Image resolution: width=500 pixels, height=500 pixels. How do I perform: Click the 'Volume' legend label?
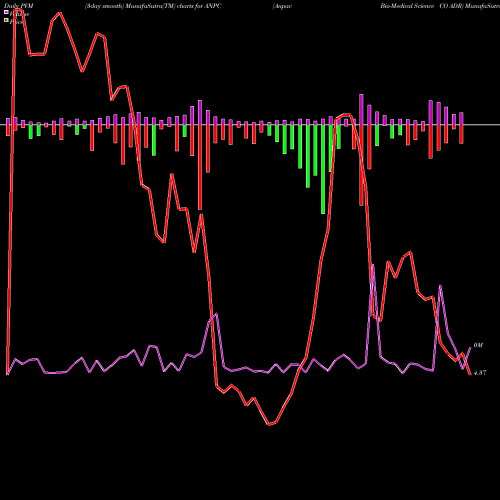19,14
